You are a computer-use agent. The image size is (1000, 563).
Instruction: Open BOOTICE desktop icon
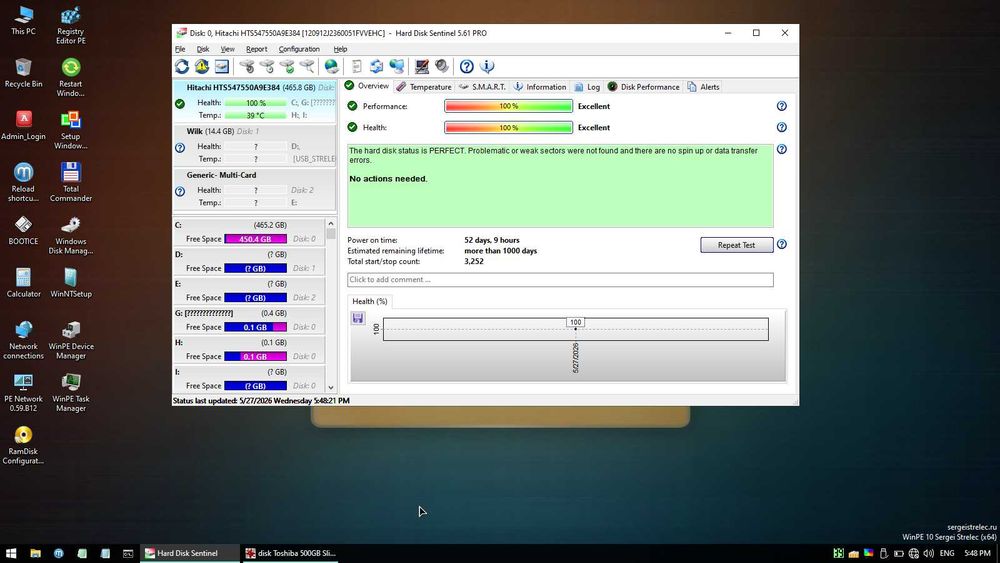tap(24, 230)
